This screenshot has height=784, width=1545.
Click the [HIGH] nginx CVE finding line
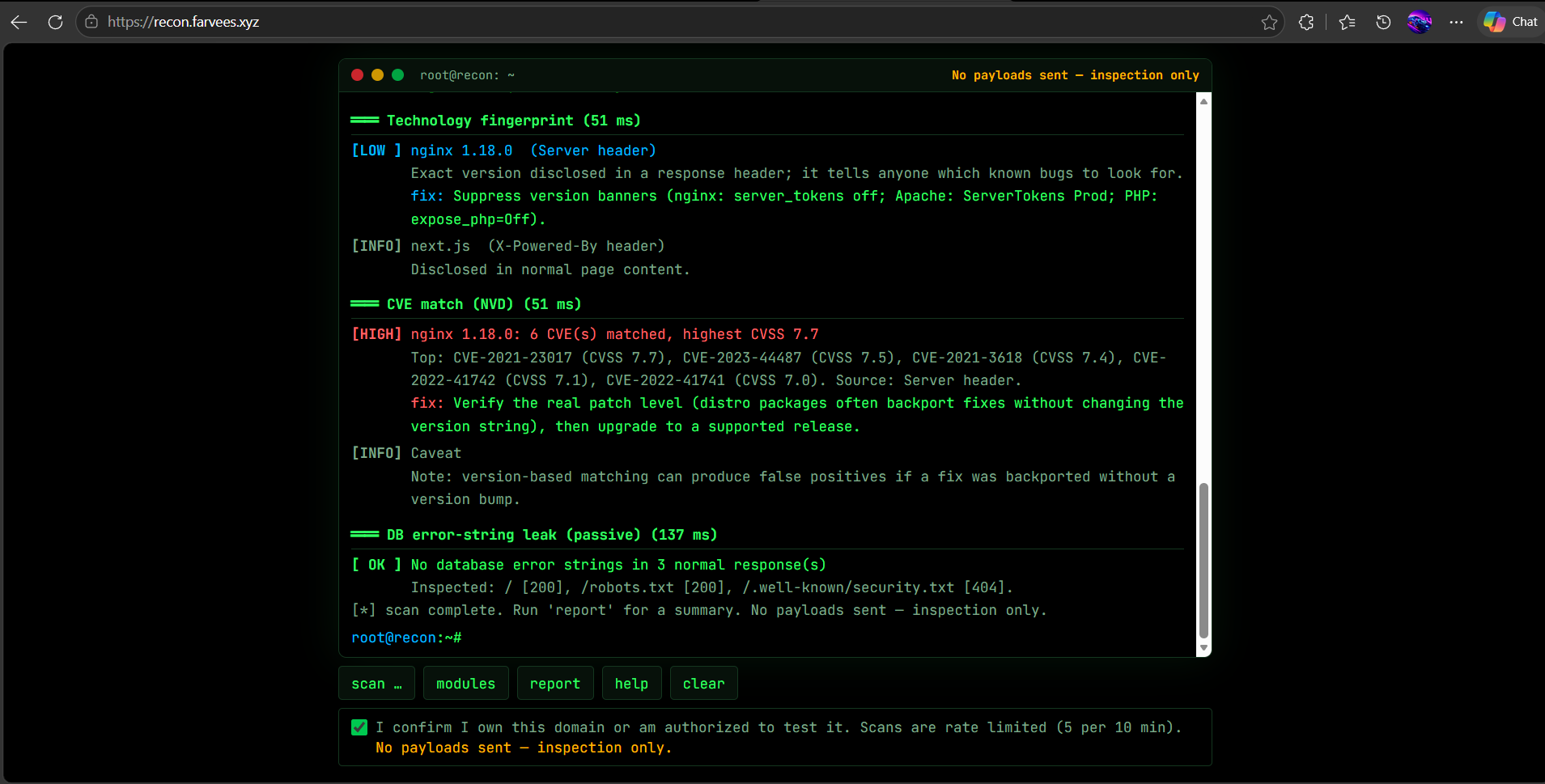coord(585,334)
